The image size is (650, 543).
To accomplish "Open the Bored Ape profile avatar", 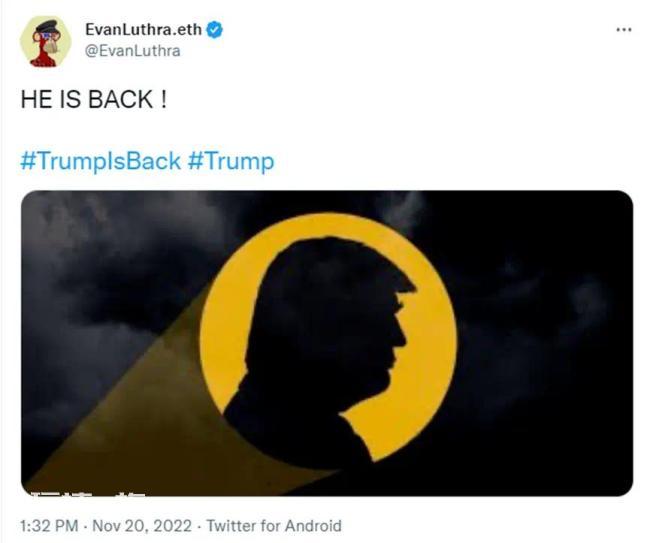I will (46, 41).
